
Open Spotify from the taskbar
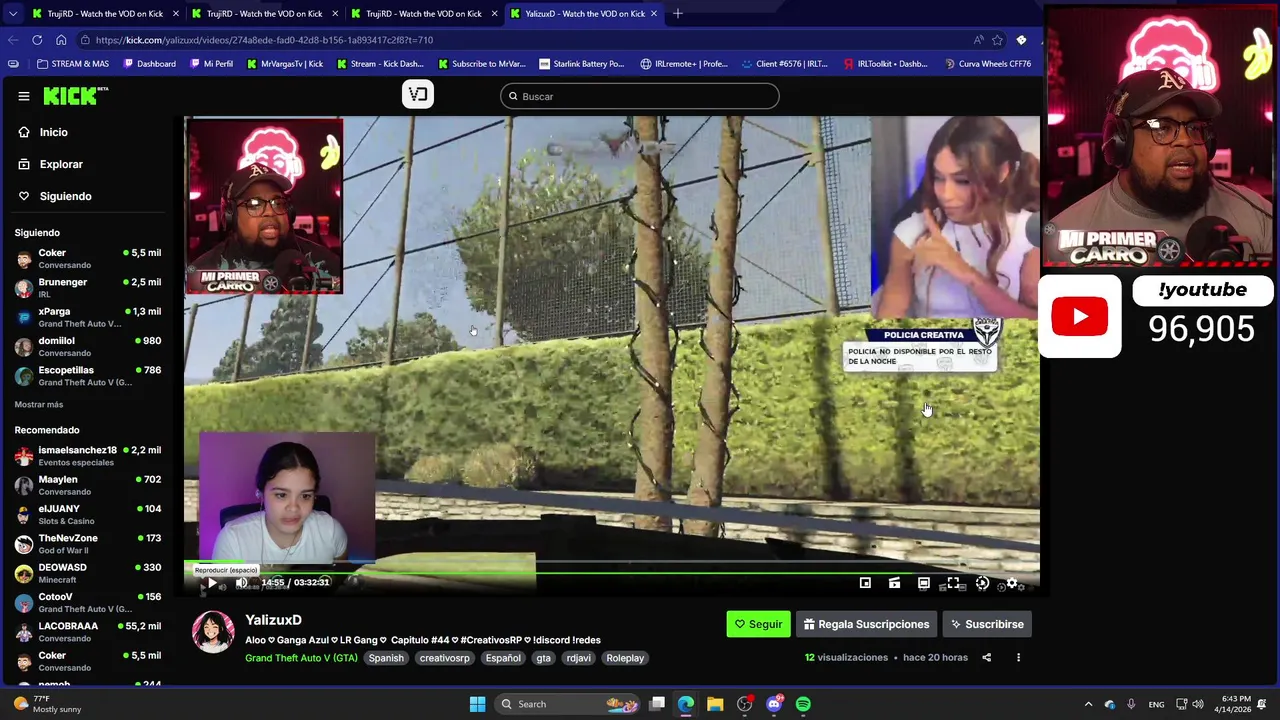pyautogui.click(x=803, y=704)
